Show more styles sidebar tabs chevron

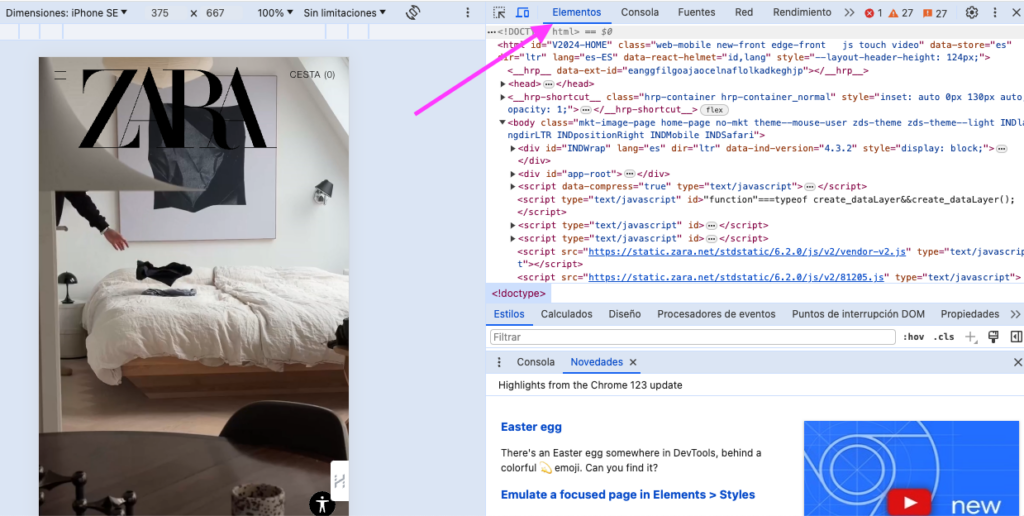1015,314
